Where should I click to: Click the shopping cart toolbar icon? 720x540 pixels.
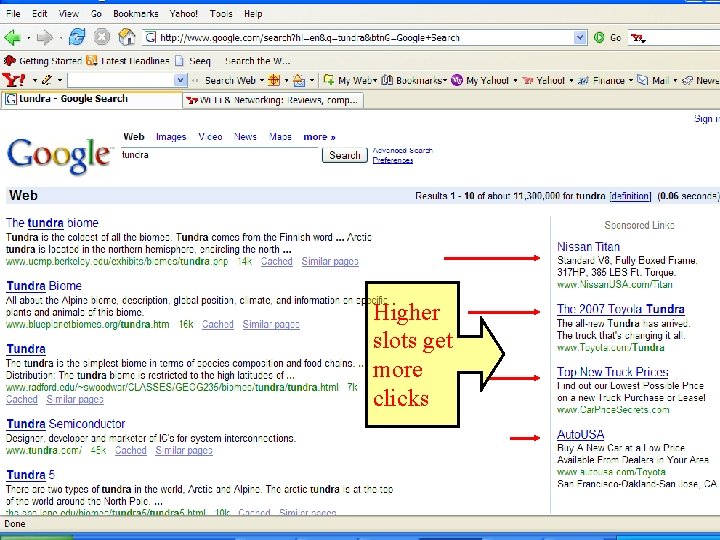coord(299,81)
